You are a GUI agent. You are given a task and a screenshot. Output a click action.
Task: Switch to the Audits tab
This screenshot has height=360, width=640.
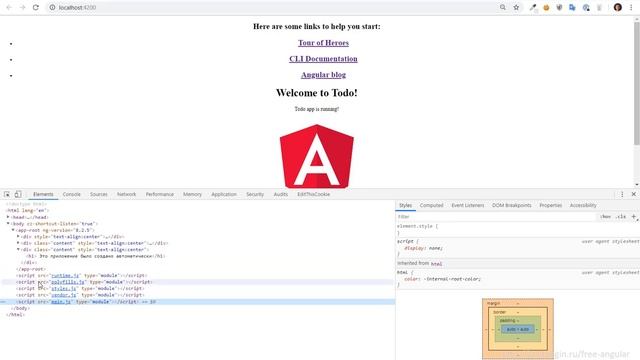[281, 194]
